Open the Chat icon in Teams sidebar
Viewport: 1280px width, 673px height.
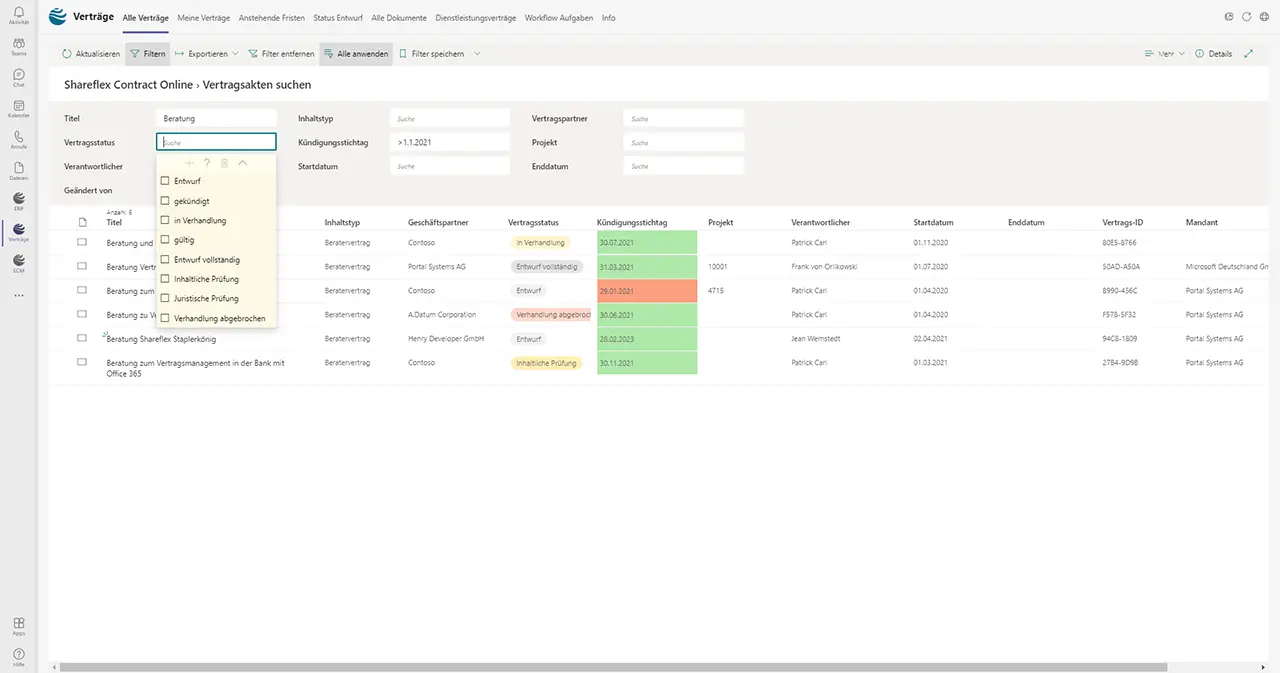[18, 77]
